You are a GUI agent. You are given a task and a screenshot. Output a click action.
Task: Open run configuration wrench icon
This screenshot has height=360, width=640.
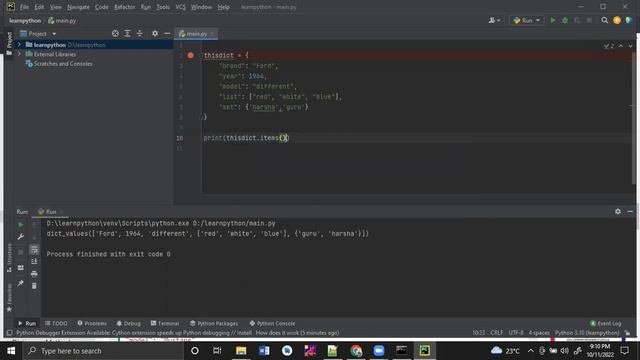(20, 237)
